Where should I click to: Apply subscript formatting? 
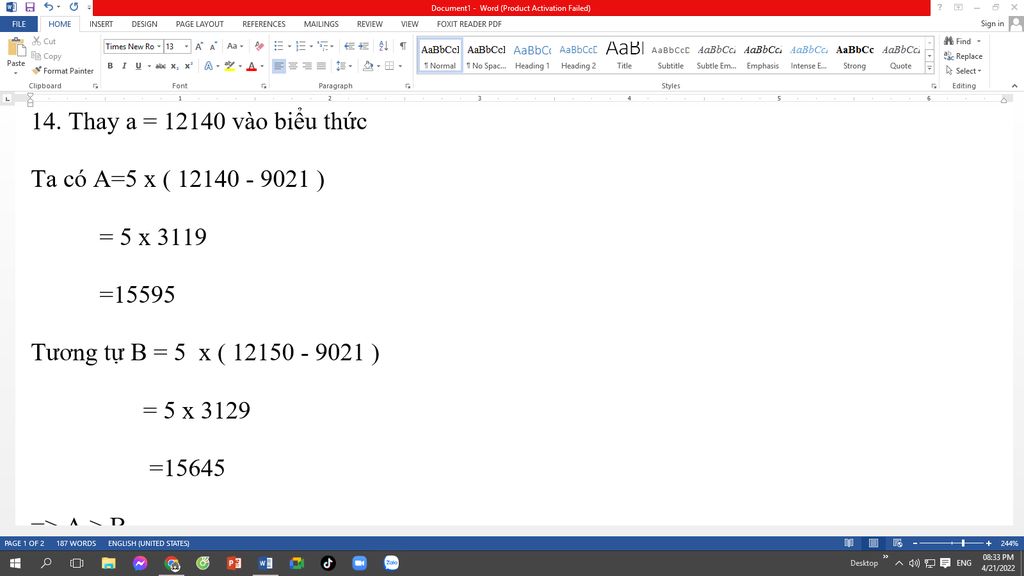point(174,66)
